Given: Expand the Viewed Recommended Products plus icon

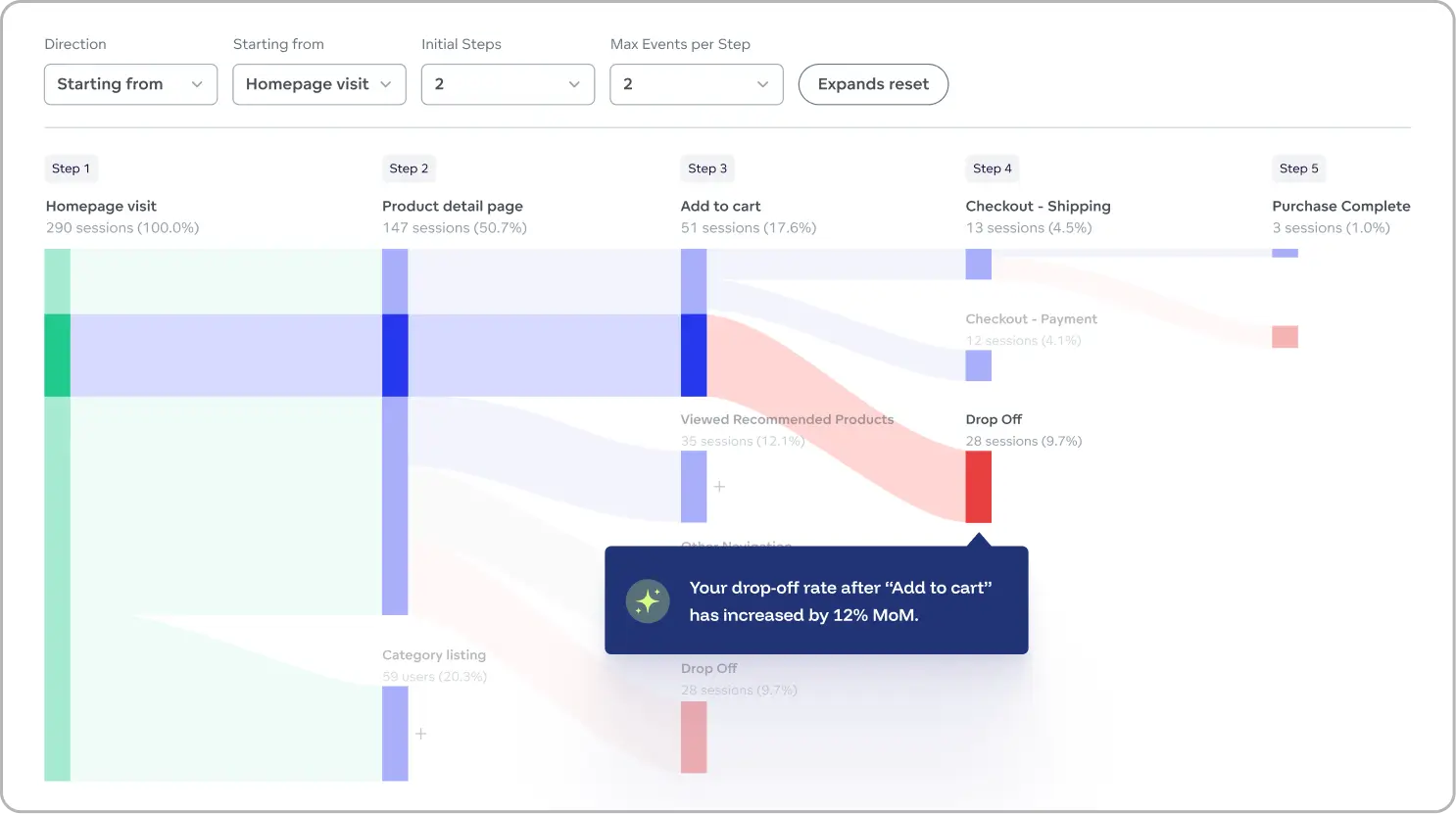Looking at the screenshot, I should 719,487.
